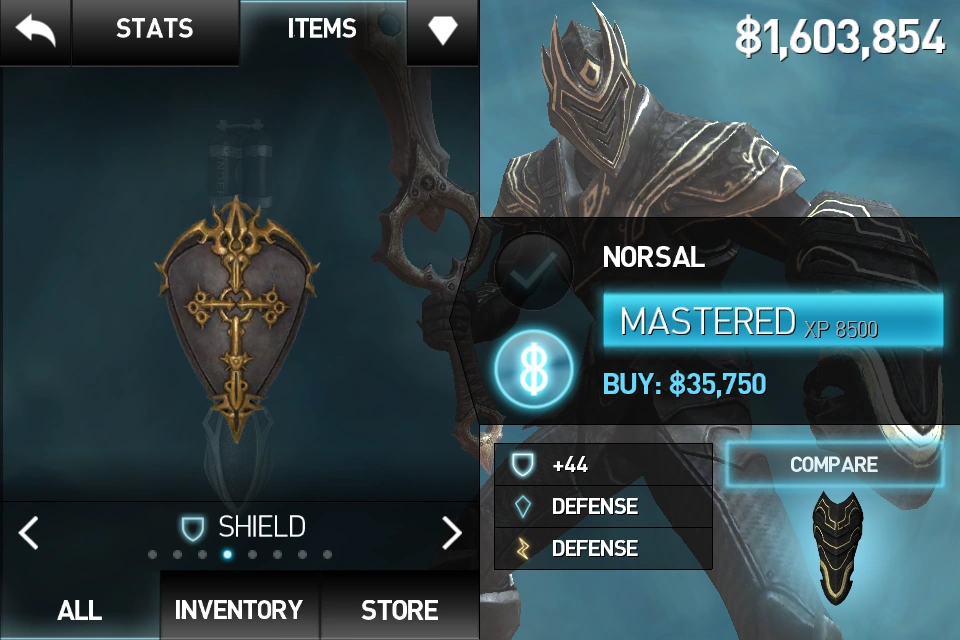Open the STORE filter tab
The width and height of the screenshot is (960, 640).
pos(399,609)
